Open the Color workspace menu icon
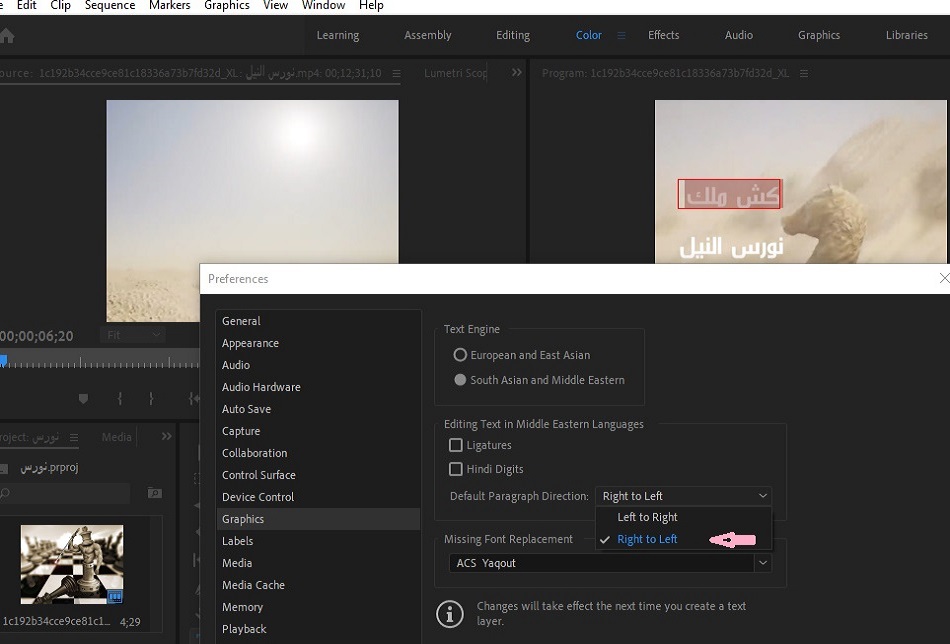The image size is (950, 644). click(x=621, y=35)
